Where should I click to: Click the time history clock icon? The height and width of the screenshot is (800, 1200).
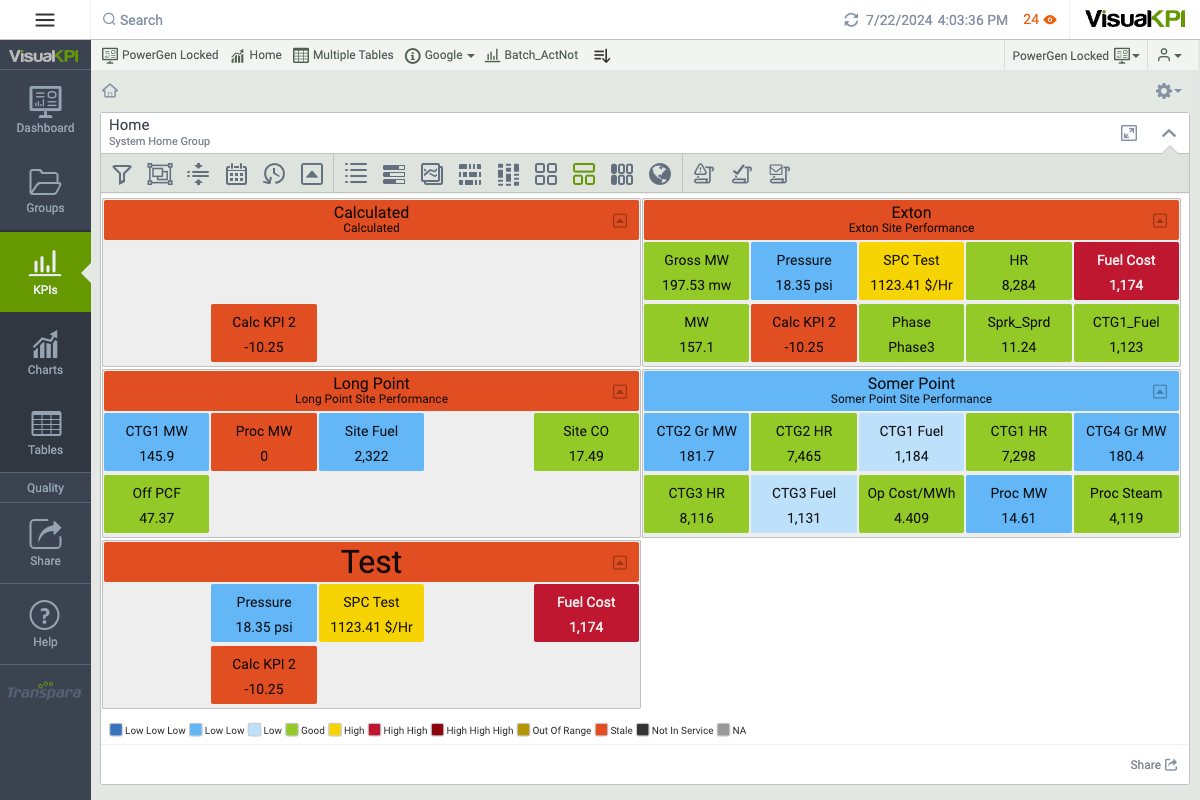tap(274, 174)
